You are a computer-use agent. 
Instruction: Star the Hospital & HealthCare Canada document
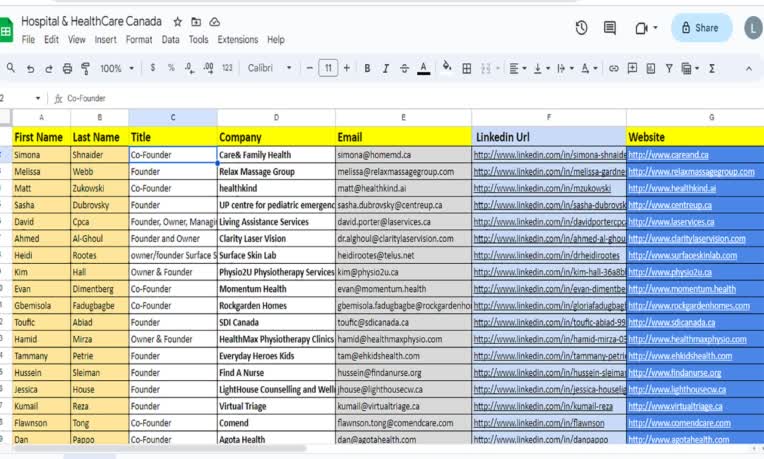tap(178, 22)
